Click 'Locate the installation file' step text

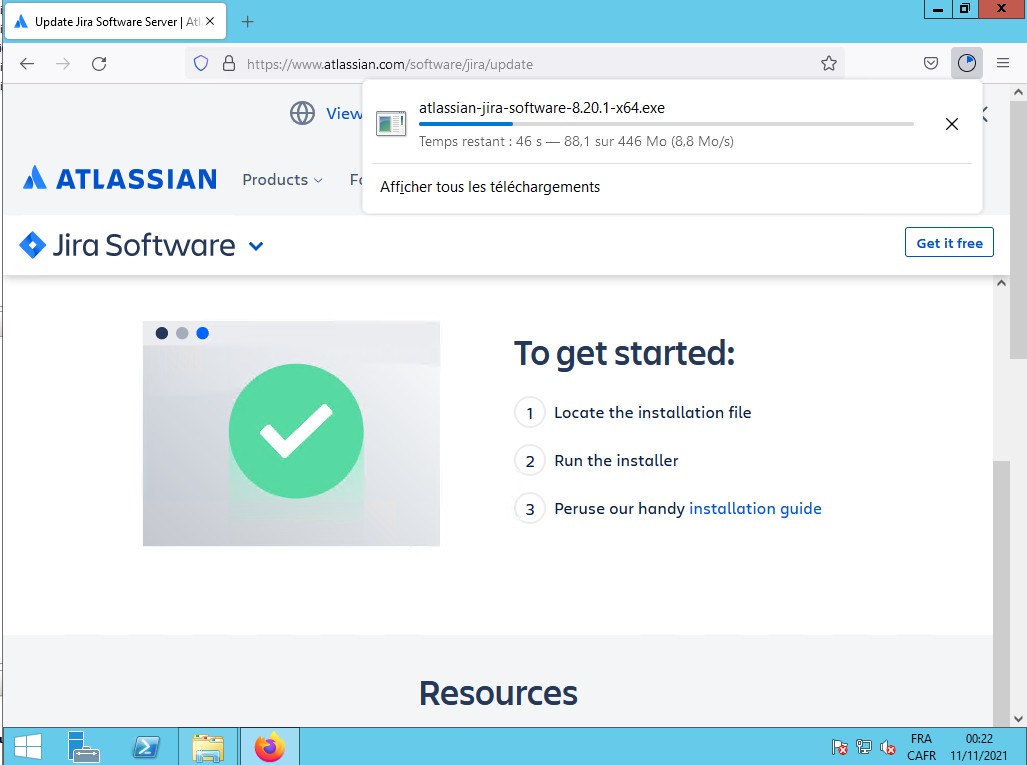pos(652,413)
